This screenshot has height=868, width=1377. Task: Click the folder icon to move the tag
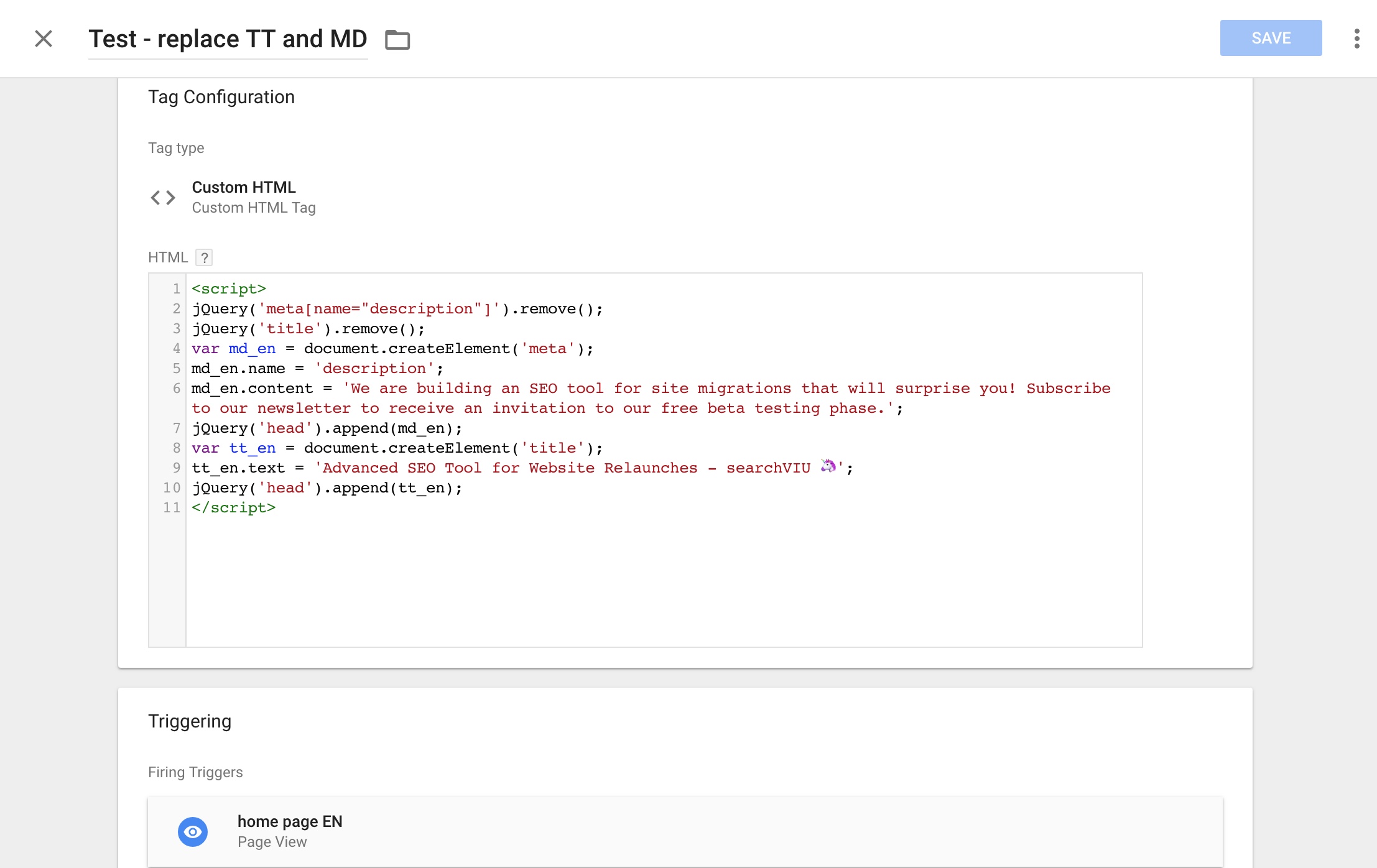click(397, 39)
